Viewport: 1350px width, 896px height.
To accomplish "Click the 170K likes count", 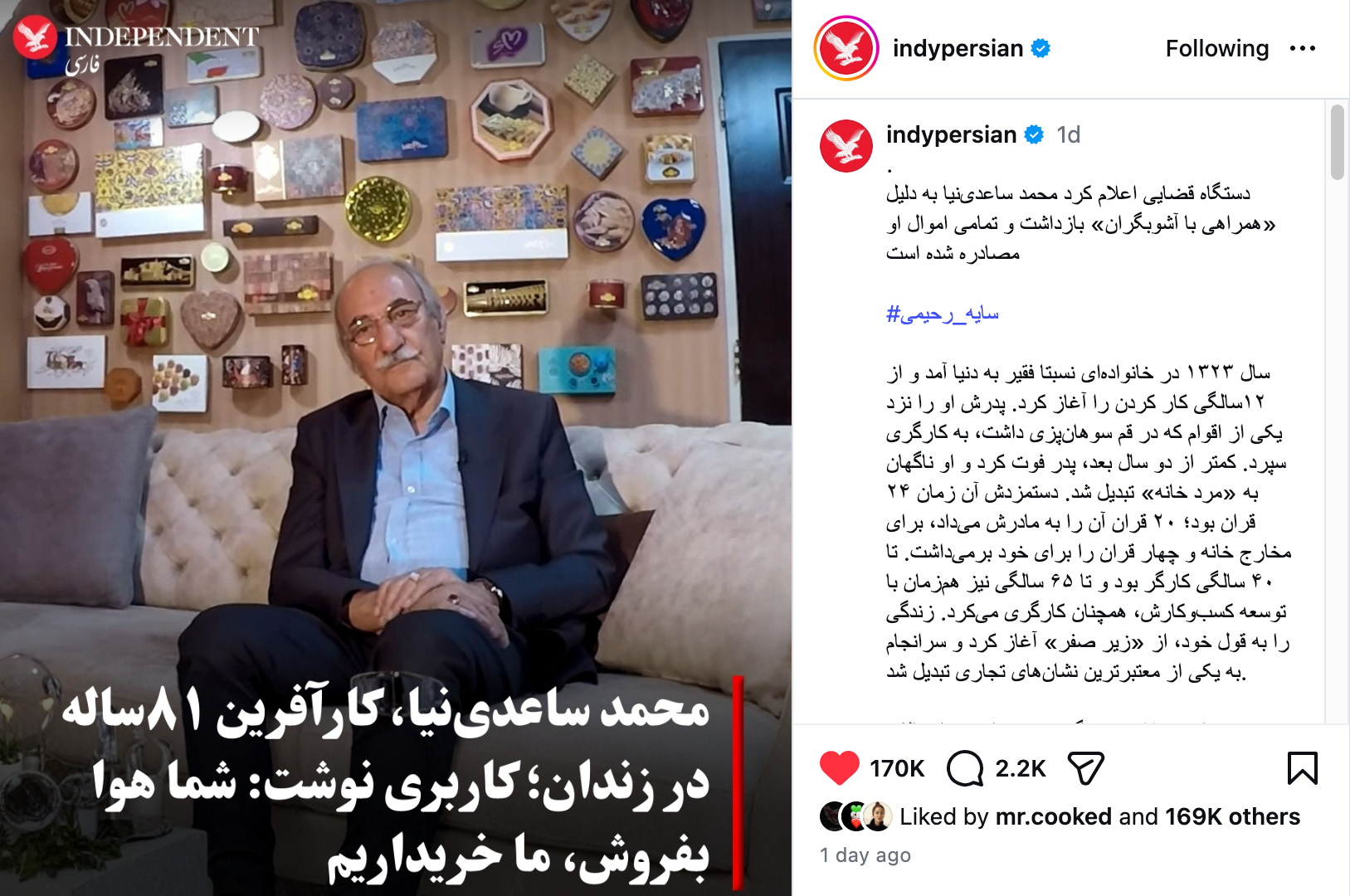I will click(x=896, y=769).
